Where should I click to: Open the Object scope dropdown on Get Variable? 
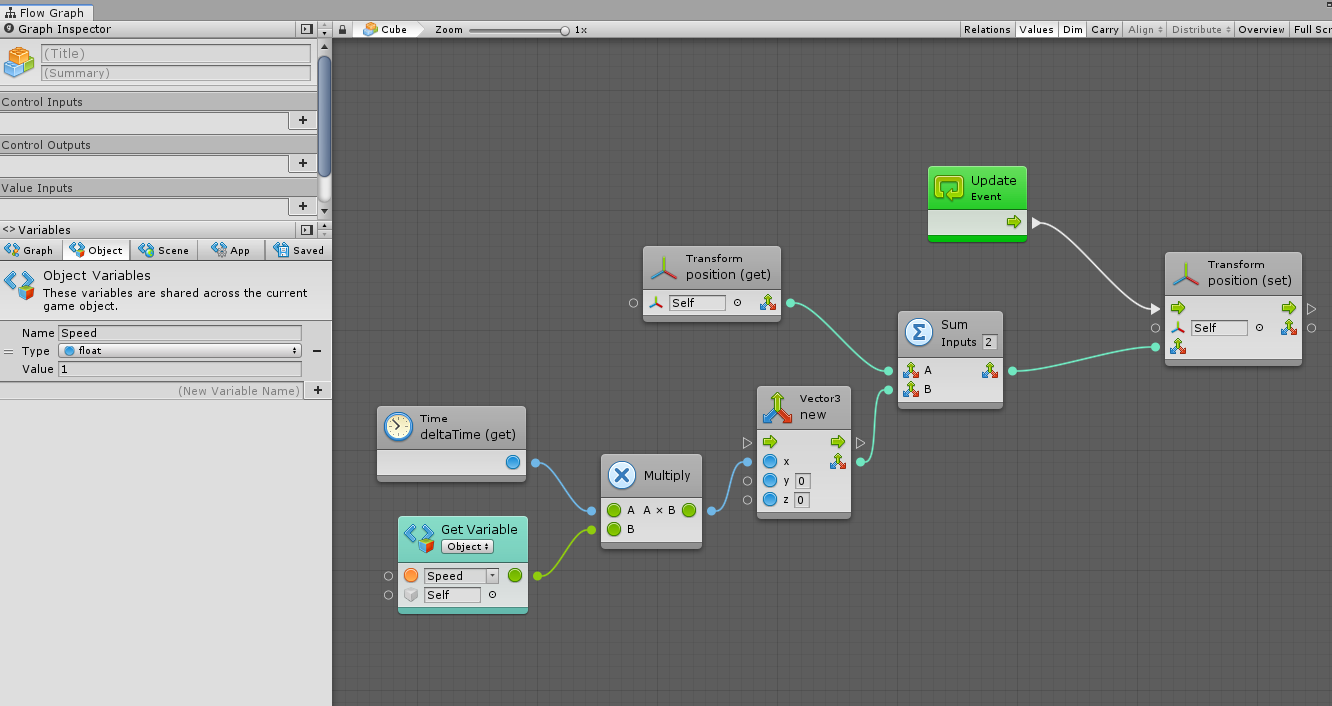468,547
